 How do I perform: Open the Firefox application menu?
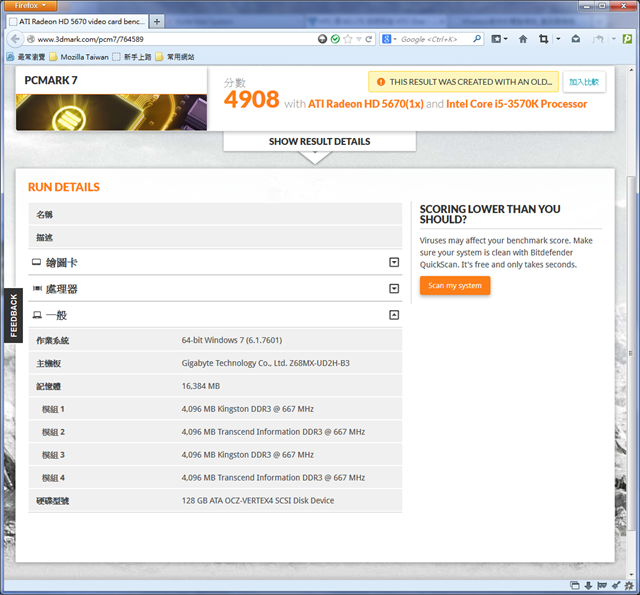pos(31,5)
